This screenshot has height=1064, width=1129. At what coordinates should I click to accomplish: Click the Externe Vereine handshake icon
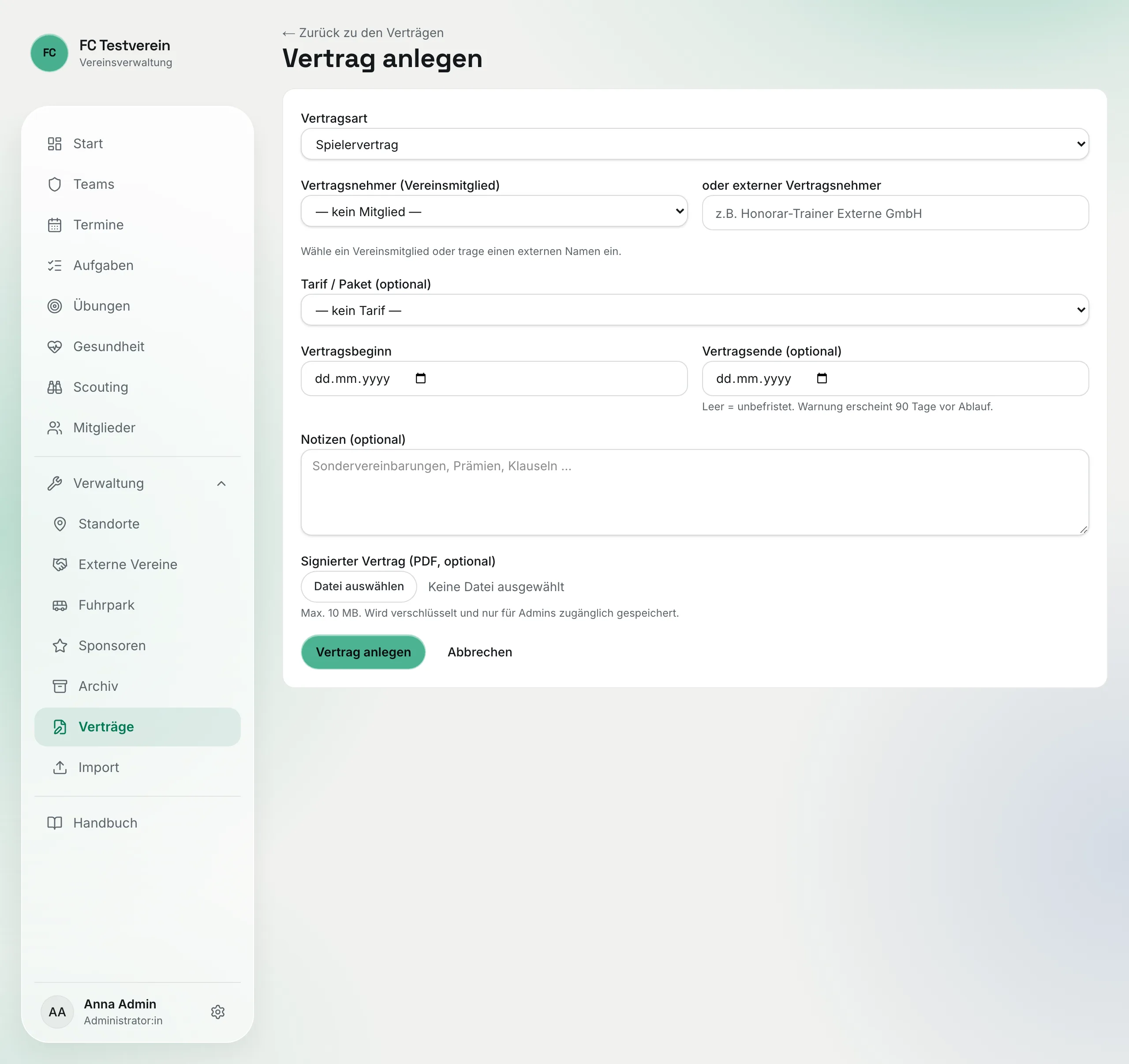tap(60, 565)
